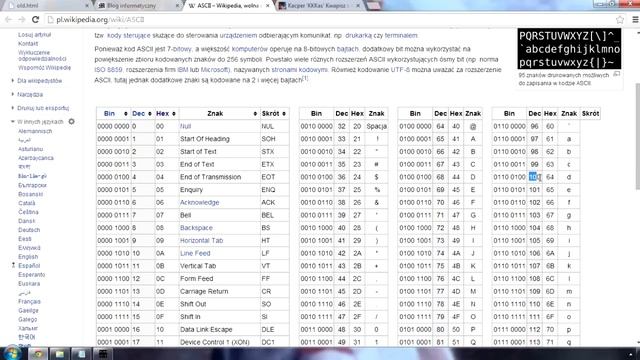
Task: Click the 'DLE' abbreviation cell
Action: [274, 329]
